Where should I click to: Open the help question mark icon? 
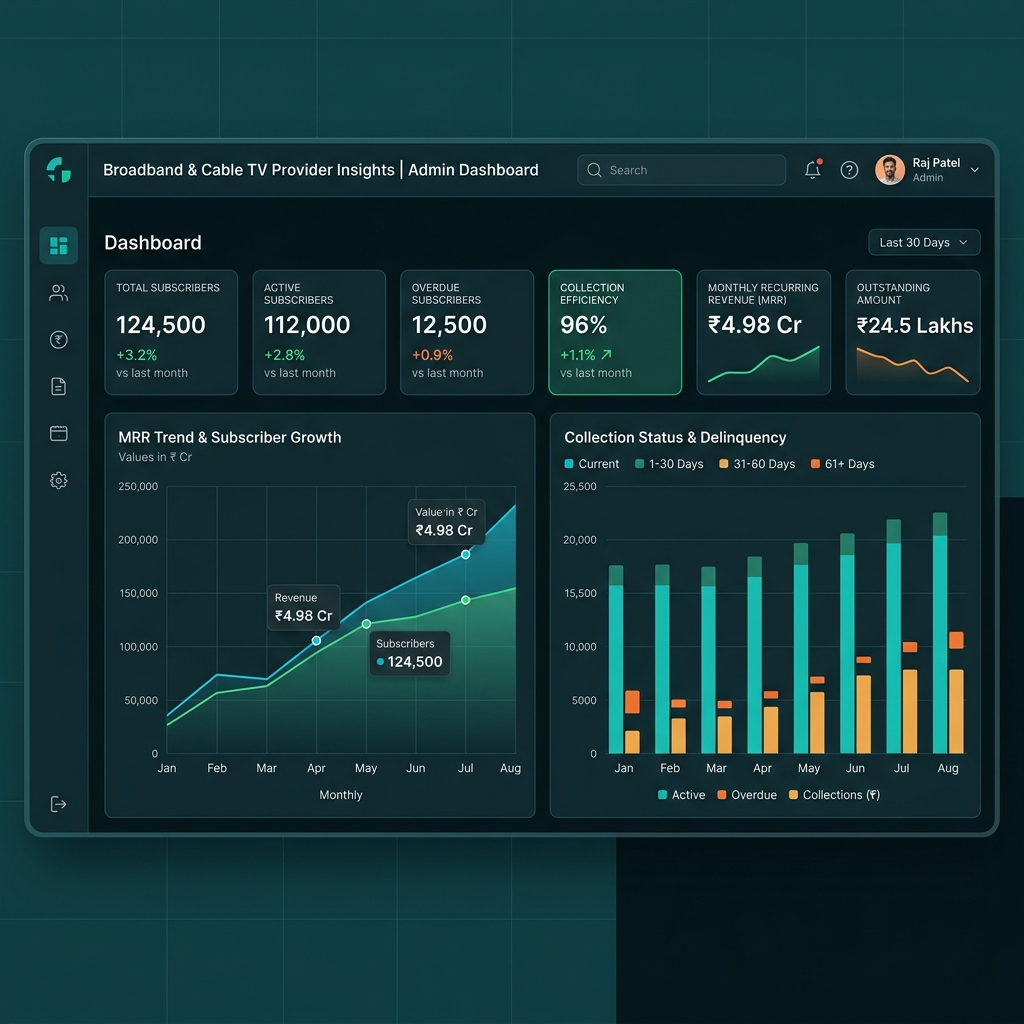849,170
